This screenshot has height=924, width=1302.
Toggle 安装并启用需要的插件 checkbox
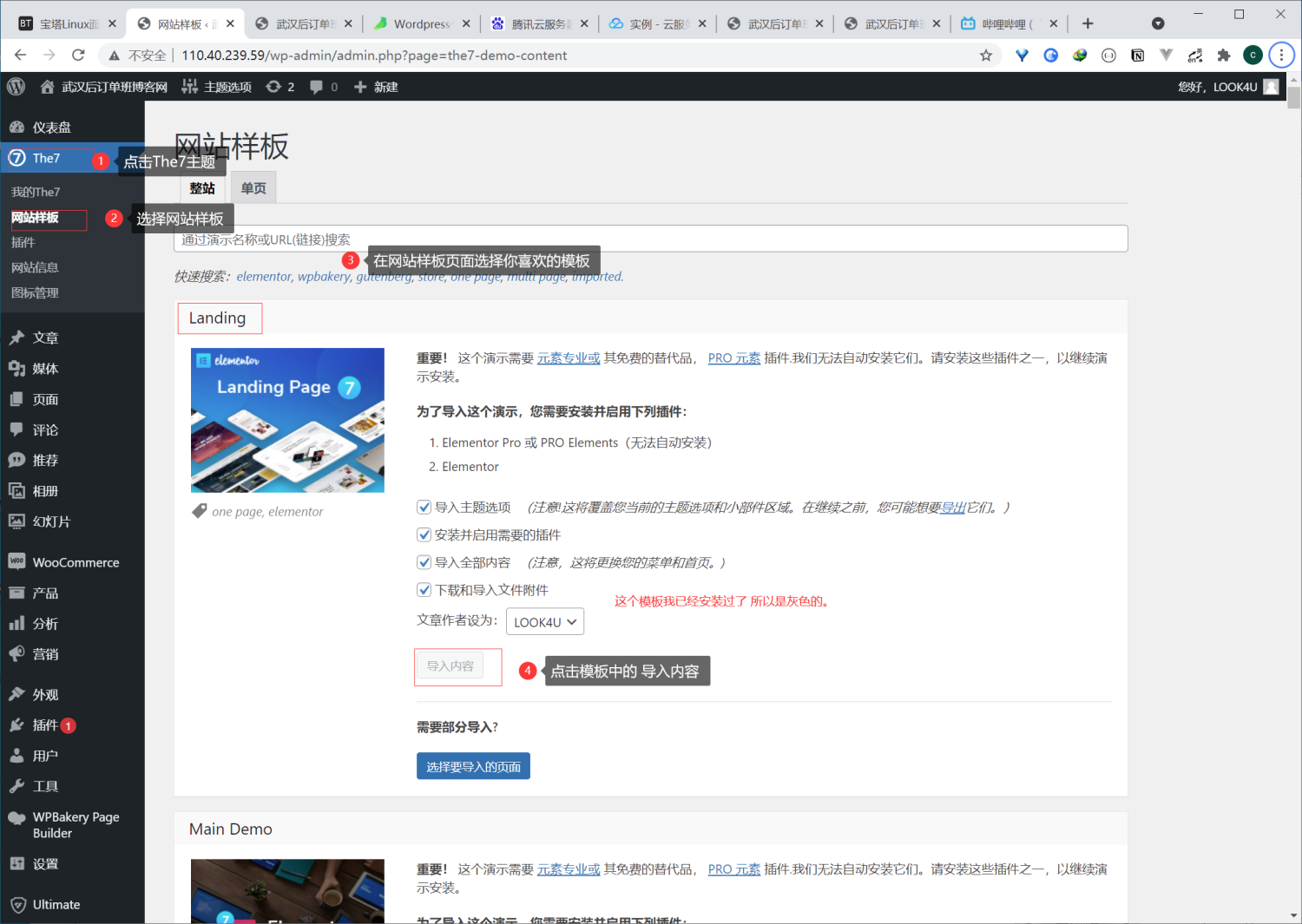coord(424,535)
